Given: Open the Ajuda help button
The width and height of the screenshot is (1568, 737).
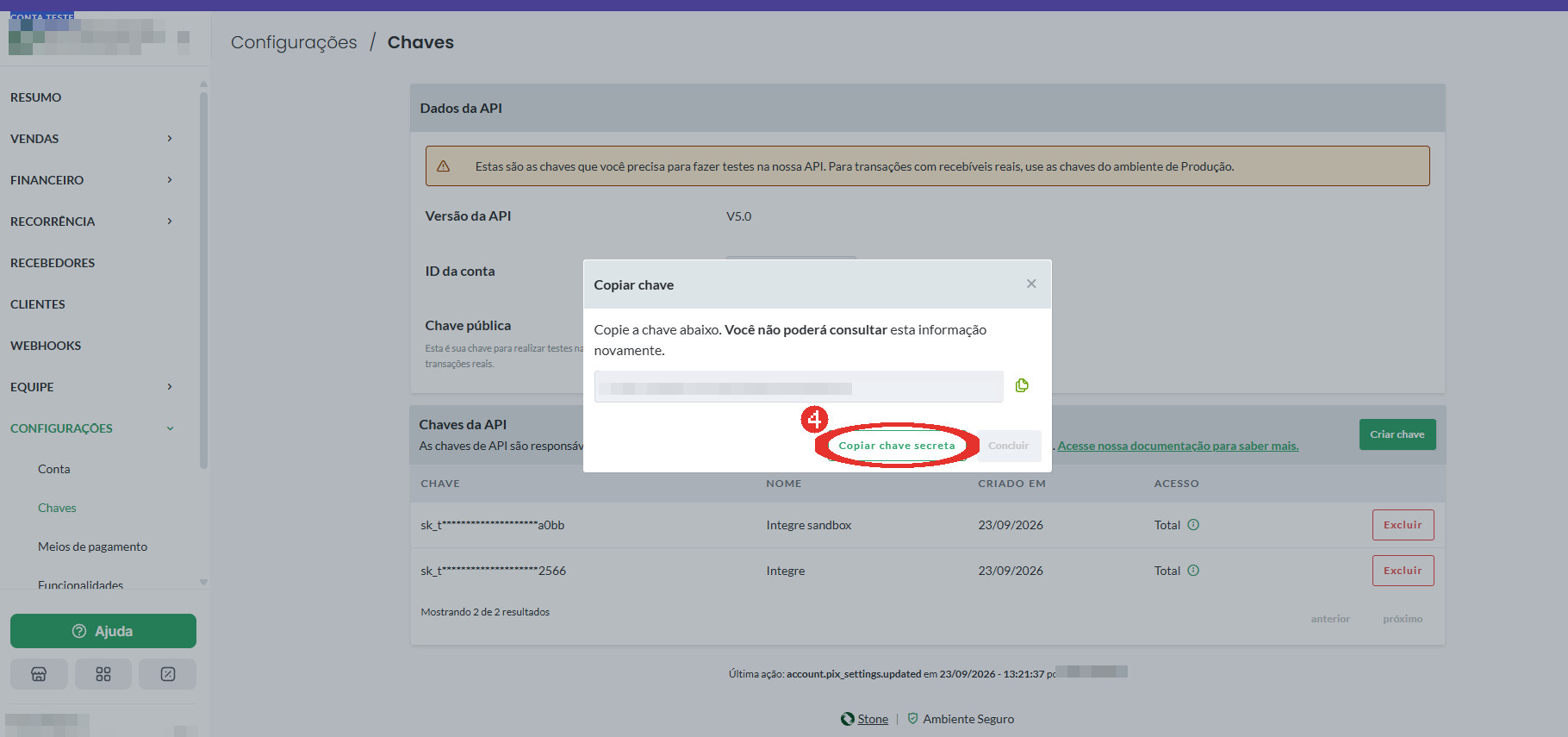Looking at the screenshot, I should click(103, 631).
